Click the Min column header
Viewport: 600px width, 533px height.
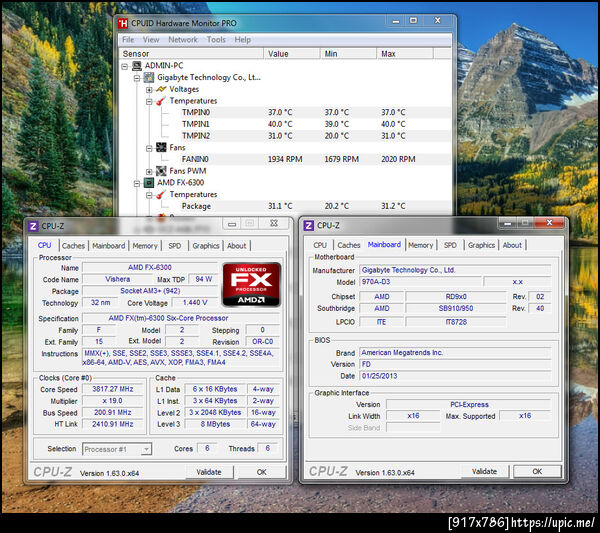click(x=348, y=54)
